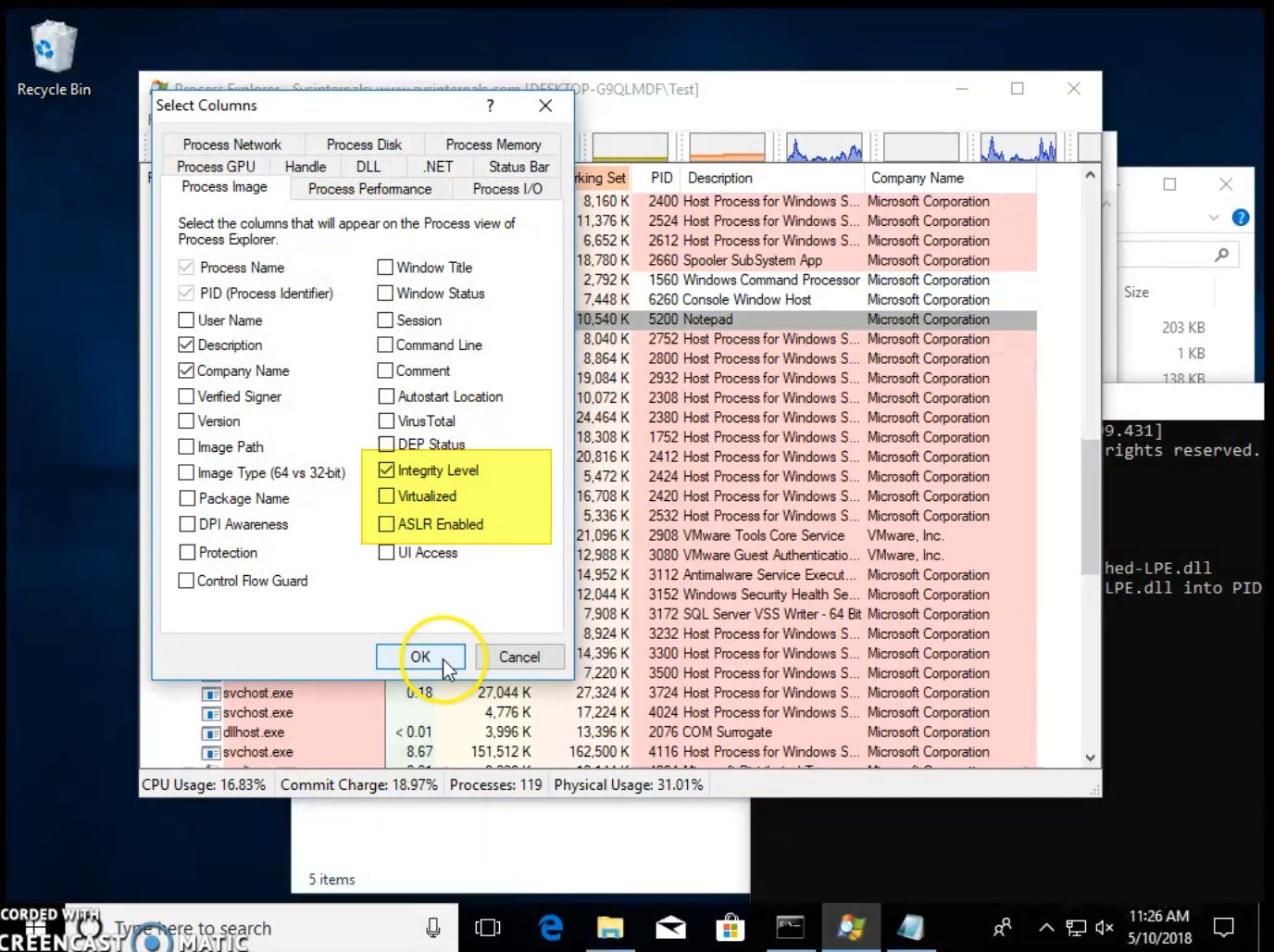The height and width of the screenshot is (952, 1274).
Task: Enable the ASLR Enabled checkbox
Action: (386, 523)
